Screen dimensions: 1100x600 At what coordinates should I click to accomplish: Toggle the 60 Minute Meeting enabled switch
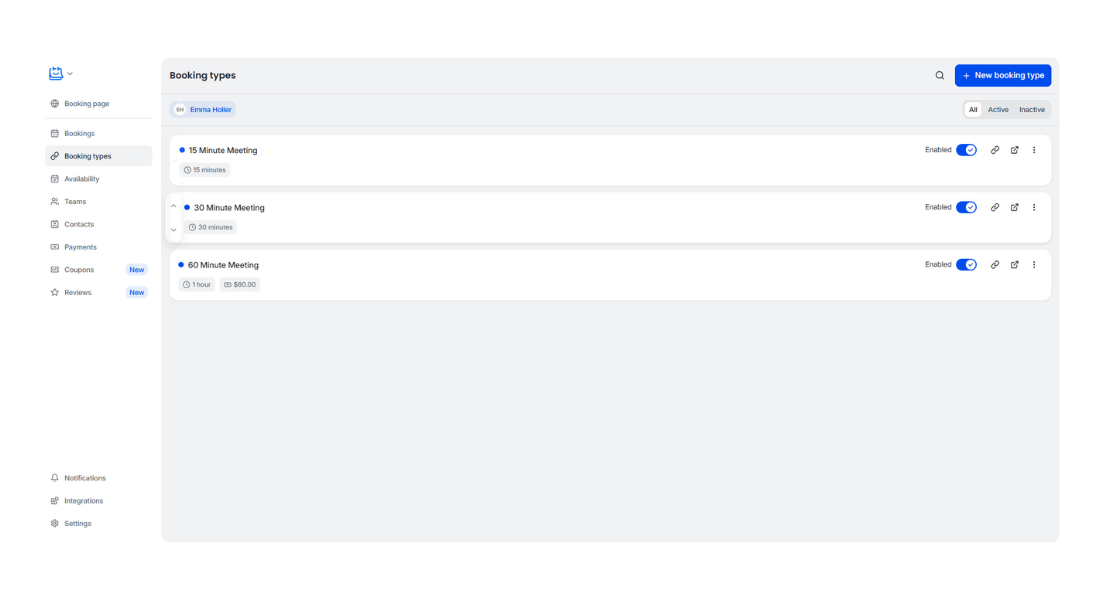pyautogui.click(x=966, y=264)
